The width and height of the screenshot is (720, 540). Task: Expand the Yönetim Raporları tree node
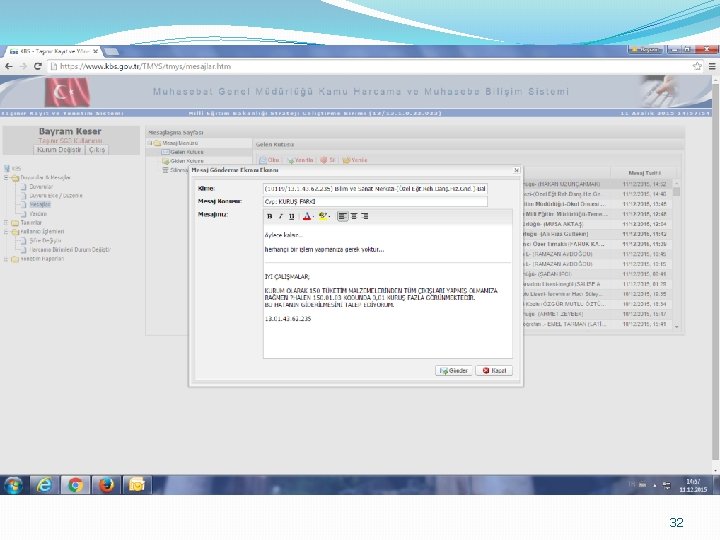coord(6,259)
